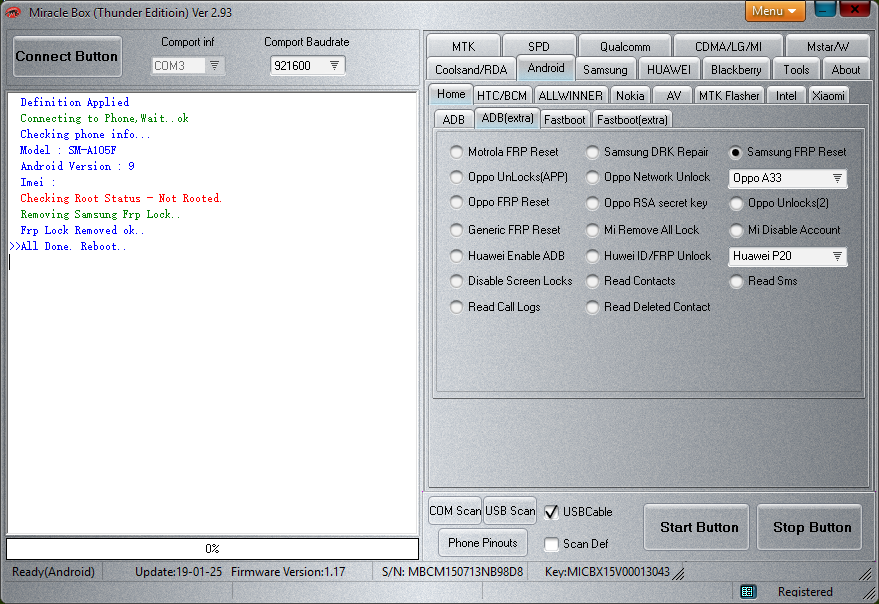Screen dimensions: 879x604
Task: Open the CDMA/LG/MI tab
Action: point(728,47)
